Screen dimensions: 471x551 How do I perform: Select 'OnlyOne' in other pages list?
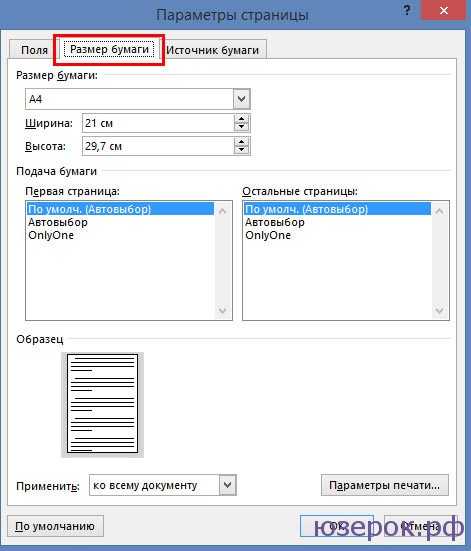[x=268, y=235]
